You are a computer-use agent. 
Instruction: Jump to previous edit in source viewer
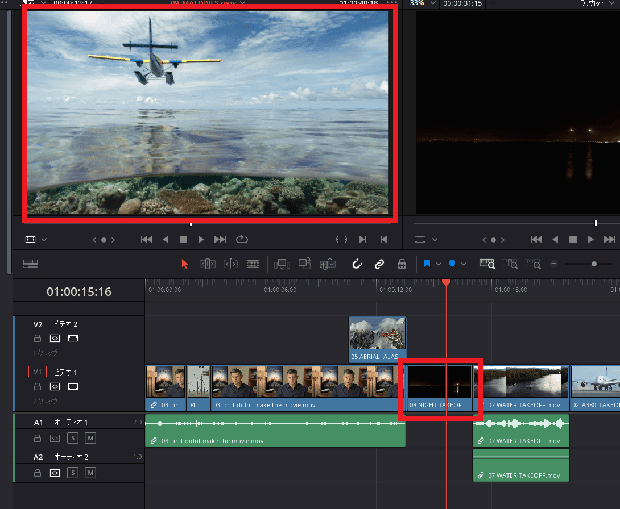[384, 239]
